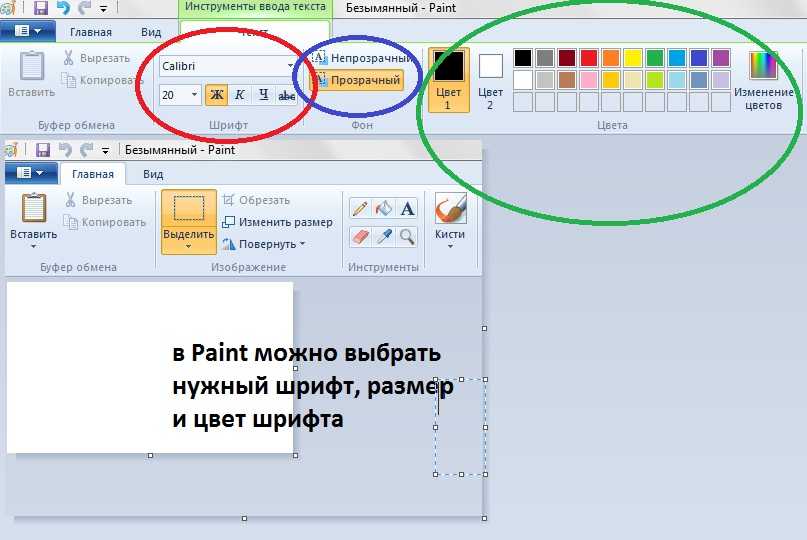The image size is (807, 540).
Task: Click Redo arrow in top title bar
Action: (84, 8)
